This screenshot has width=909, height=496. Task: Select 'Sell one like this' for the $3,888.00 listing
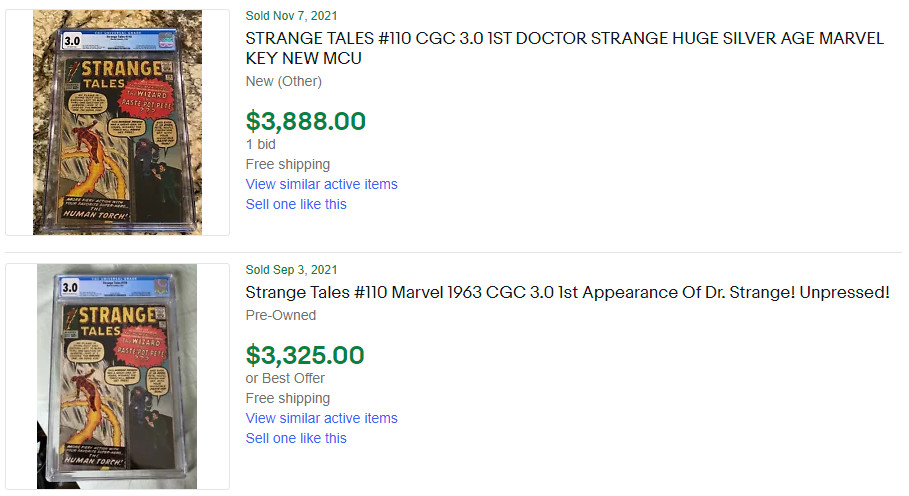296,204
